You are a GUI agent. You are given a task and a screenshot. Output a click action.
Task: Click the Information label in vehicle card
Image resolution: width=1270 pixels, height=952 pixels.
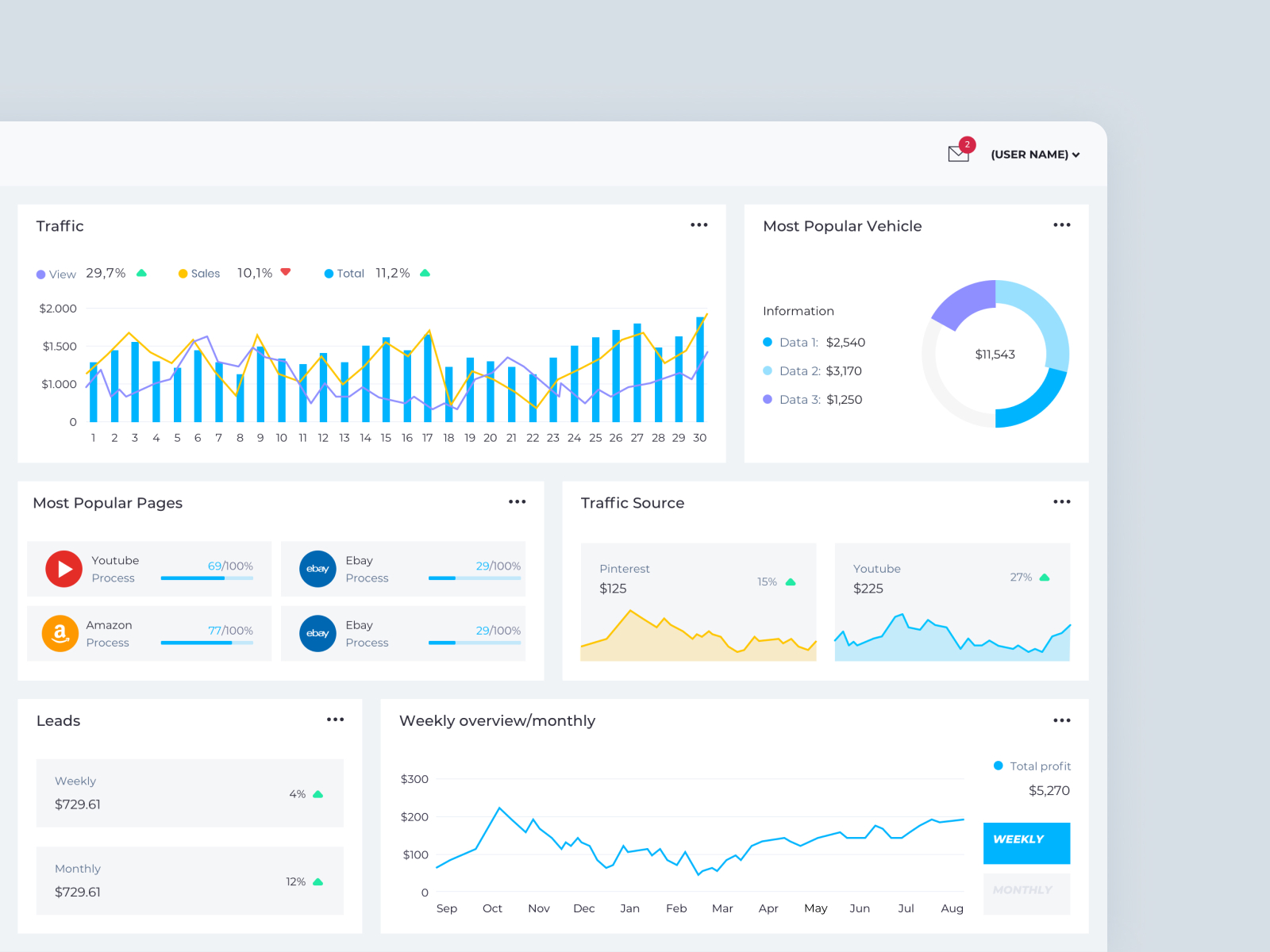(799, 311)
